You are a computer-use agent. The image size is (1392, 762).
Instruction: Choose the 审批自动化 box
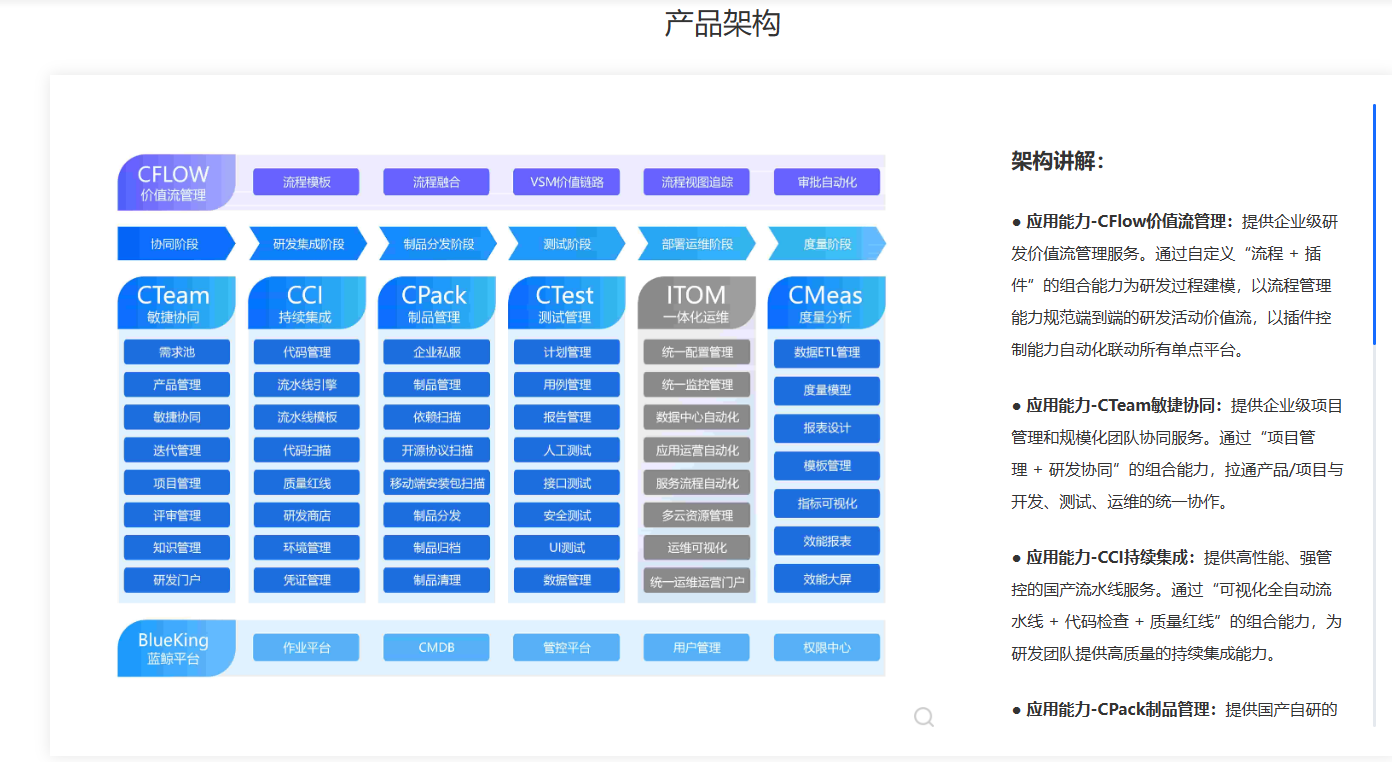(x=827, y=182)
